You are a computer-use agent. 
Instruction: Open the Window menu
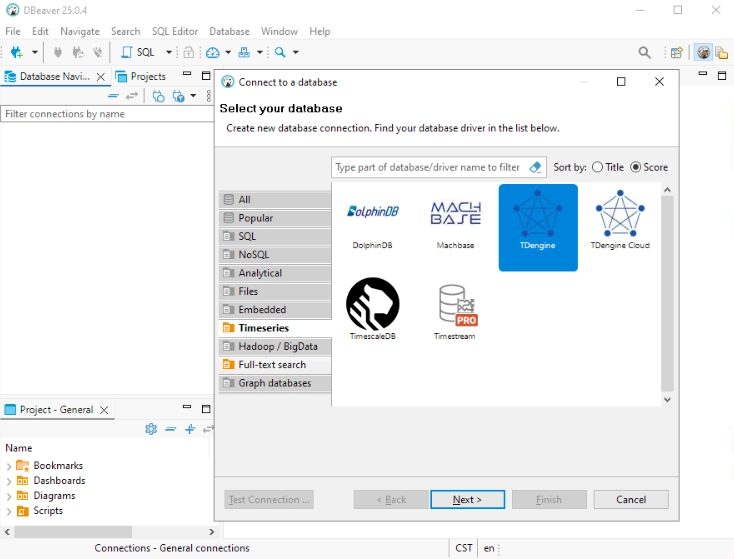(x=279, y=31)
